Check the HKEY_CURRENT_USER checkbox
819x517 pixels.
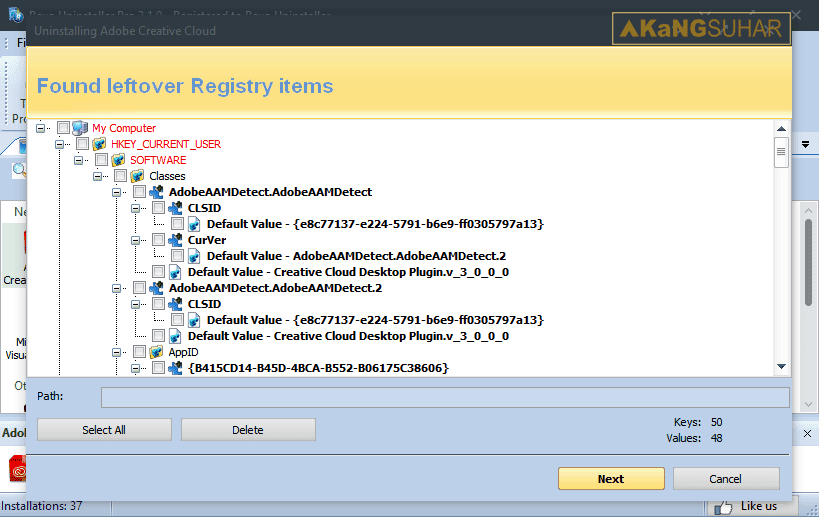[x=83, y=144]
